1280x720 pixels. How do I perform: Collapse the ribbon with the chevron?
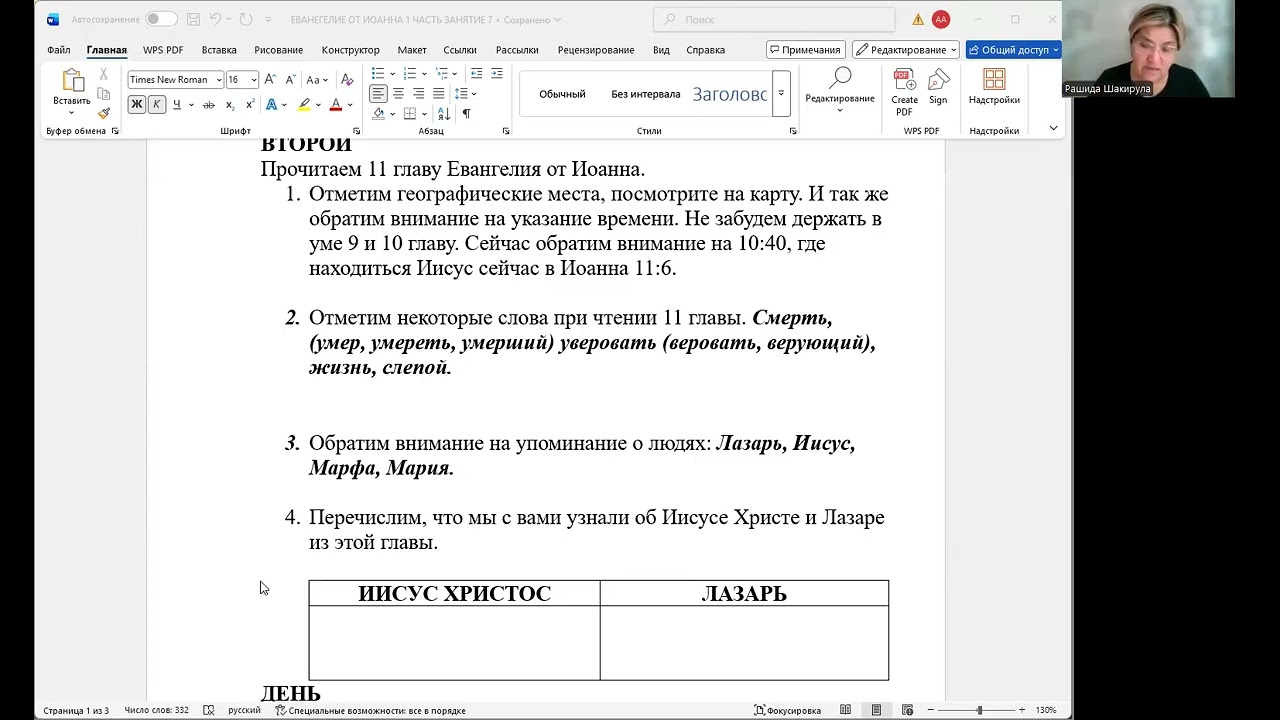(1053, 128)
